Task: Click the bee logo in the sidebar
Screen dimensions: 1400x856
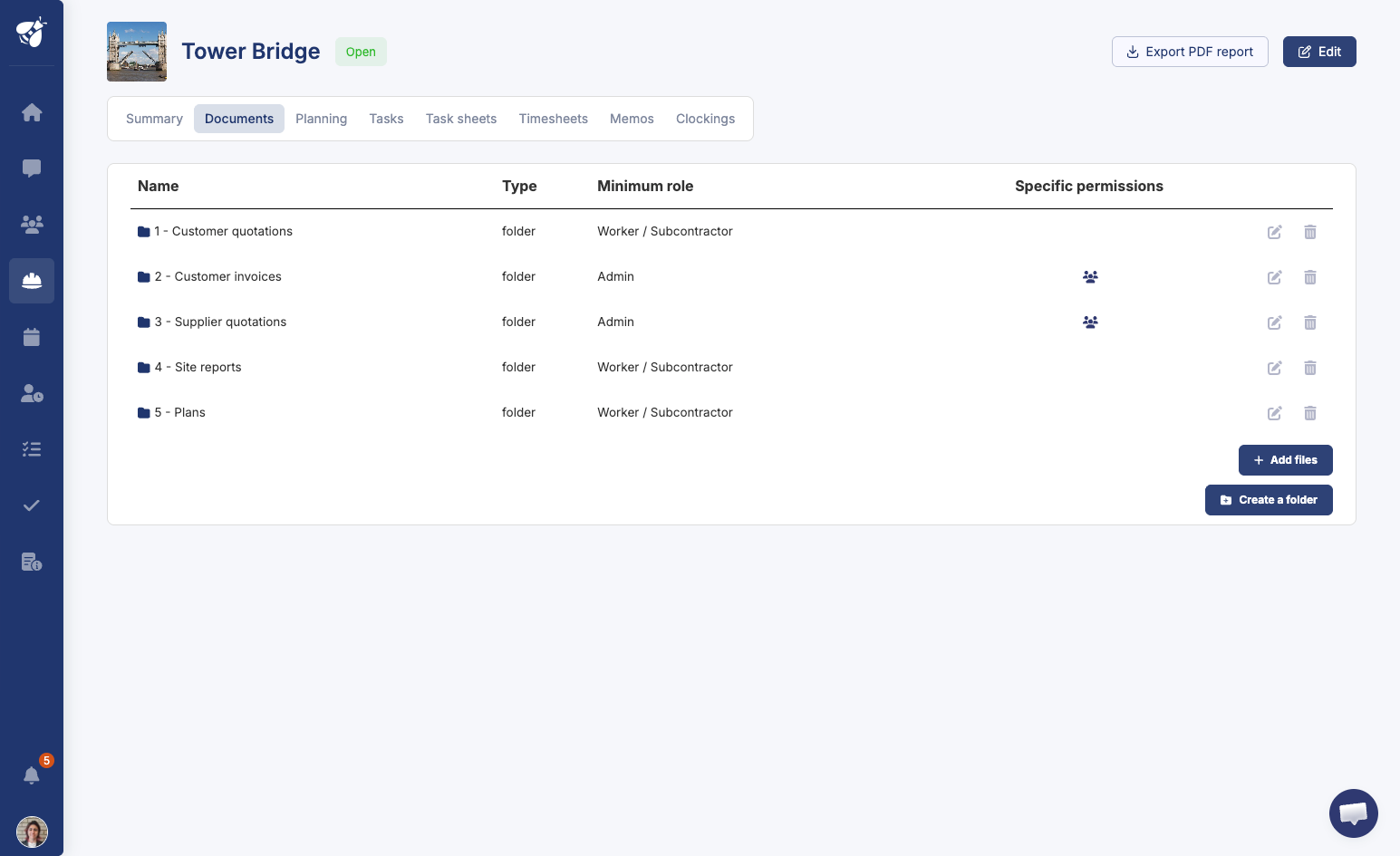Action: [x=32, y=33]
